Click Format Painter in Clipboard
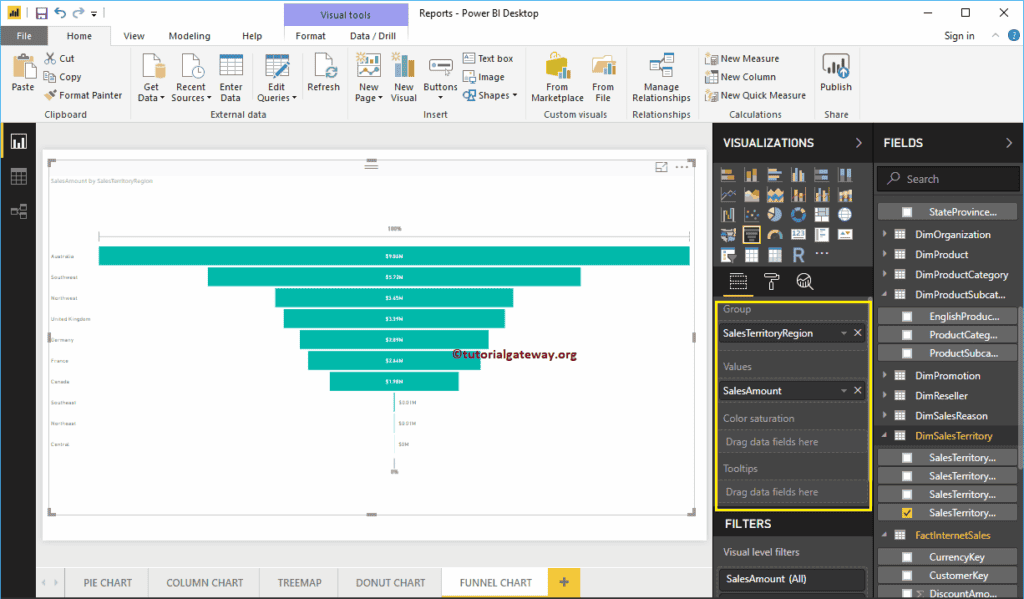 [83, 95]
